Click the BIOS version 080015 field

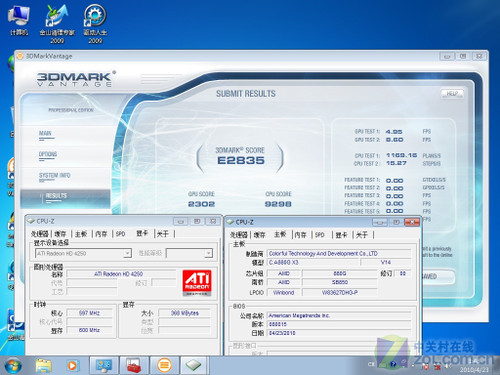[x=339, y=324]
